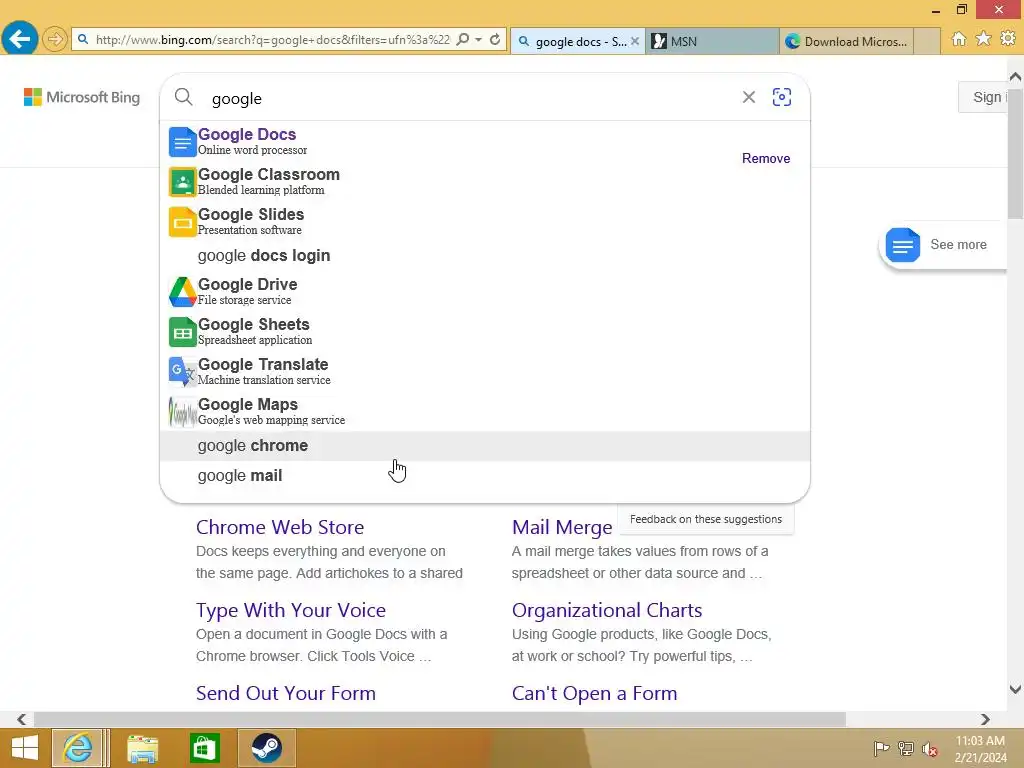This screenshot has width=1024, height=768.
Task: Click the Google Sheets icon
Action: click(182, 332)
